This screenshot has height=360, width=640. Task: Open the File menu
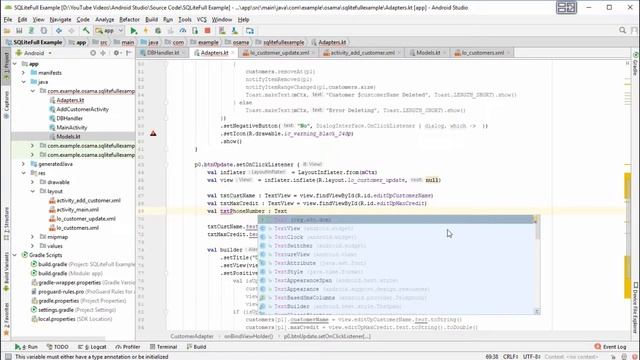pyautogui.click(x=8, y=19)
